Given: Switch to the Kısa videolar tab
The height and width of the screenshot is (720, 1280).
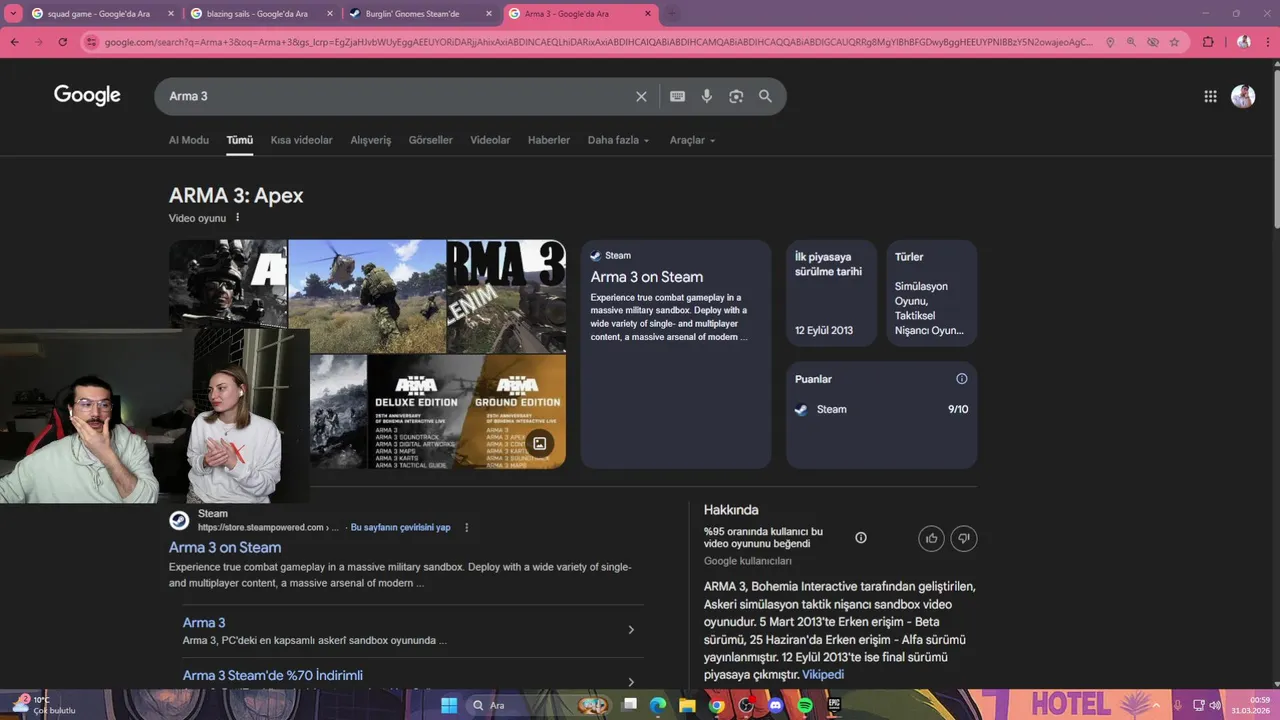Looking at the screenshot, I should [x=301, y=140].
